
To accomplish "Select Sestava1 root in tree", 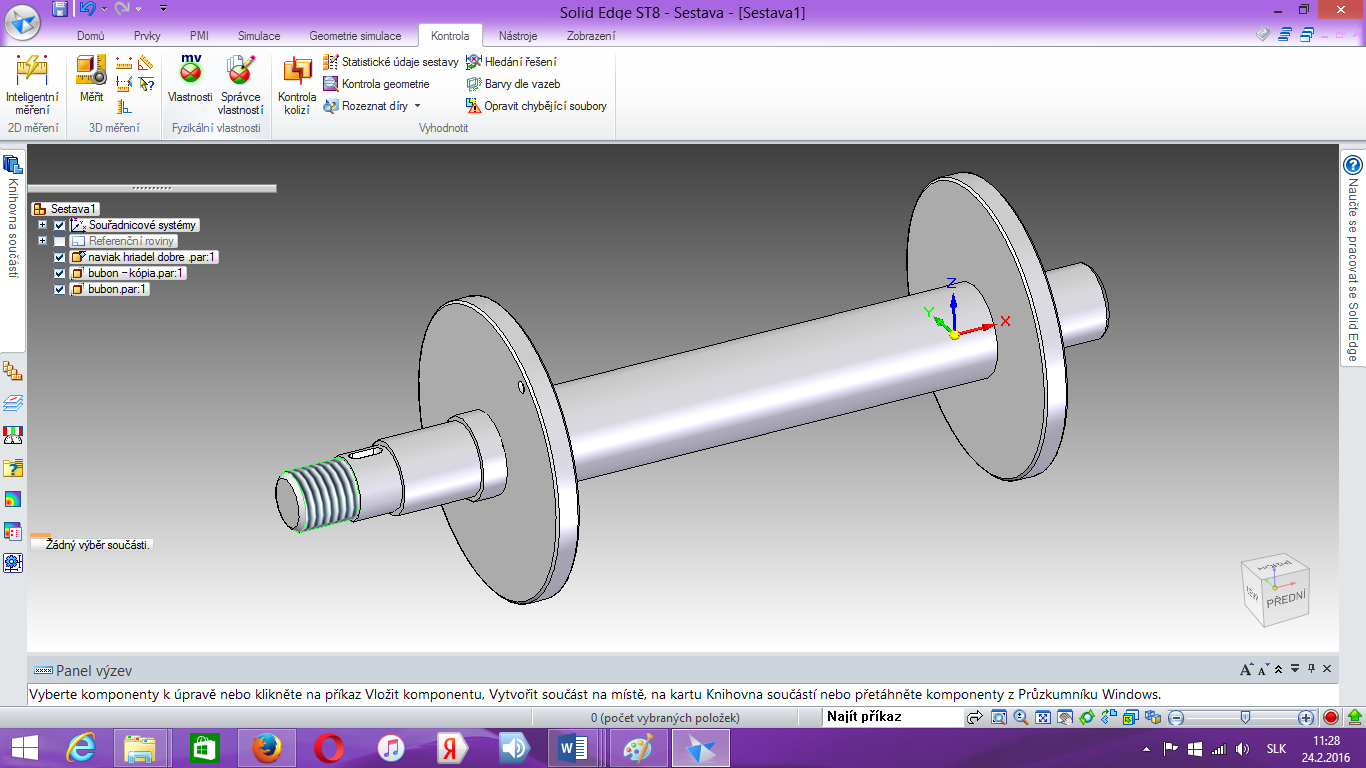I will click(65, 209).
